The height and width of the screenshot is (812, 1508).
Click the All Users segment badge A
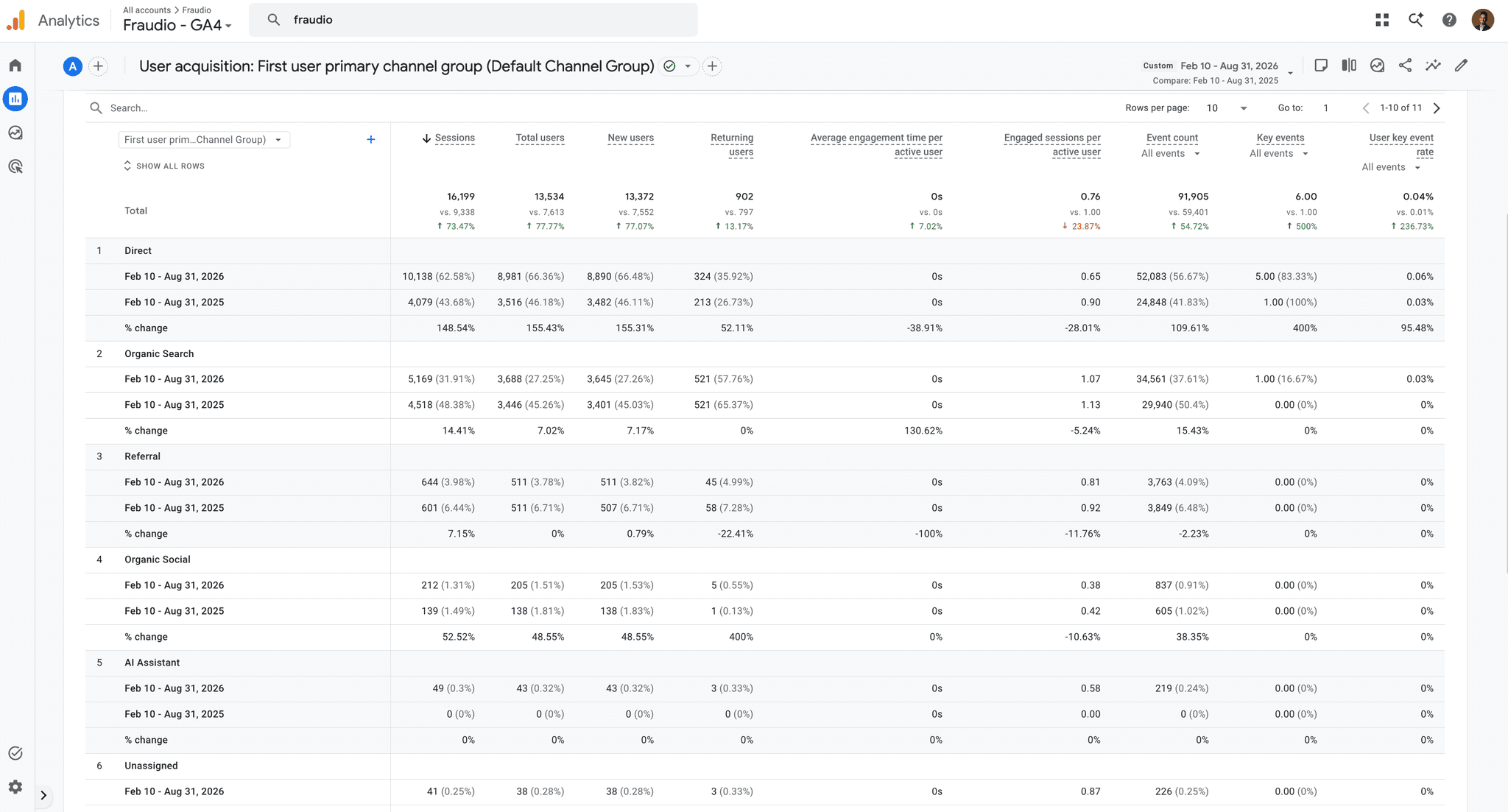click(x=72, y=66)
